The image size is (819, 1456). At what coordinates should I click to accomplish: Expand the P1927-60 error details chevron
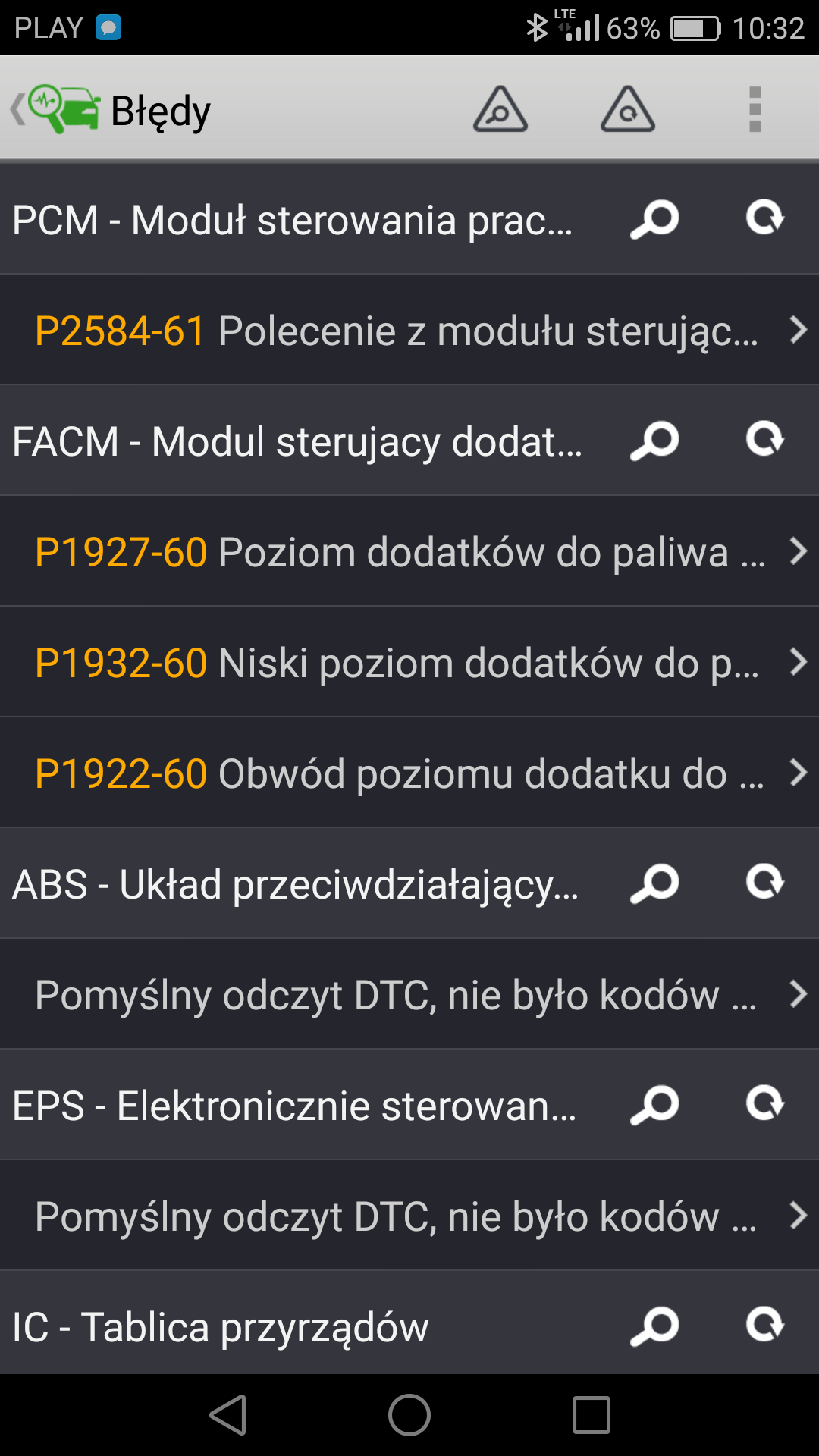pyautogui.click(x=798, y=551)
